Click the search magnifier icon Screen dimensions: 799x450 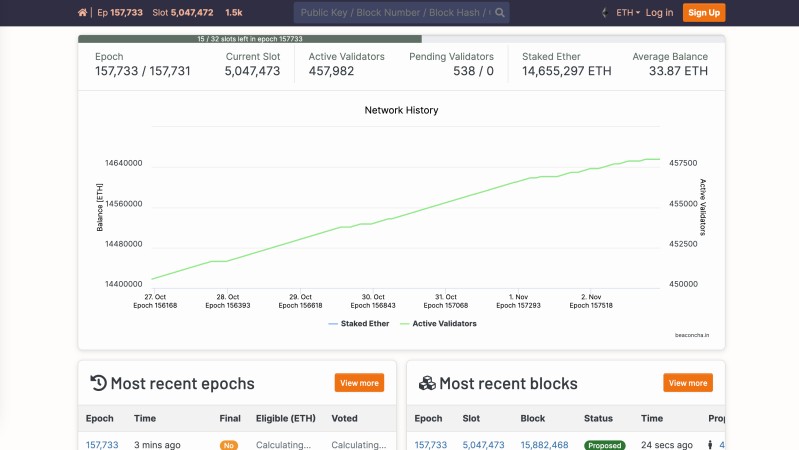499,13
